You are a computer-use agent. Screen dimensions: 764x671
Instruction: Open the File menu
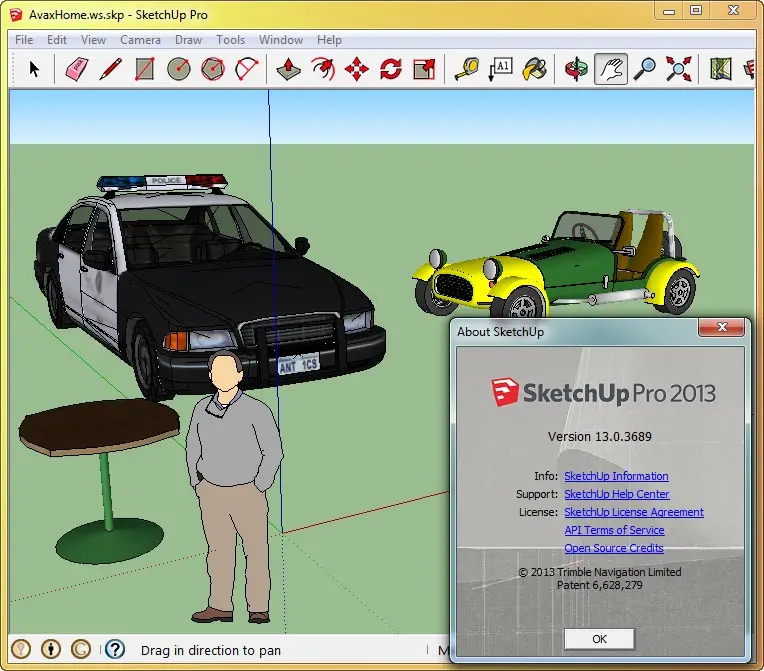[24, 40]
